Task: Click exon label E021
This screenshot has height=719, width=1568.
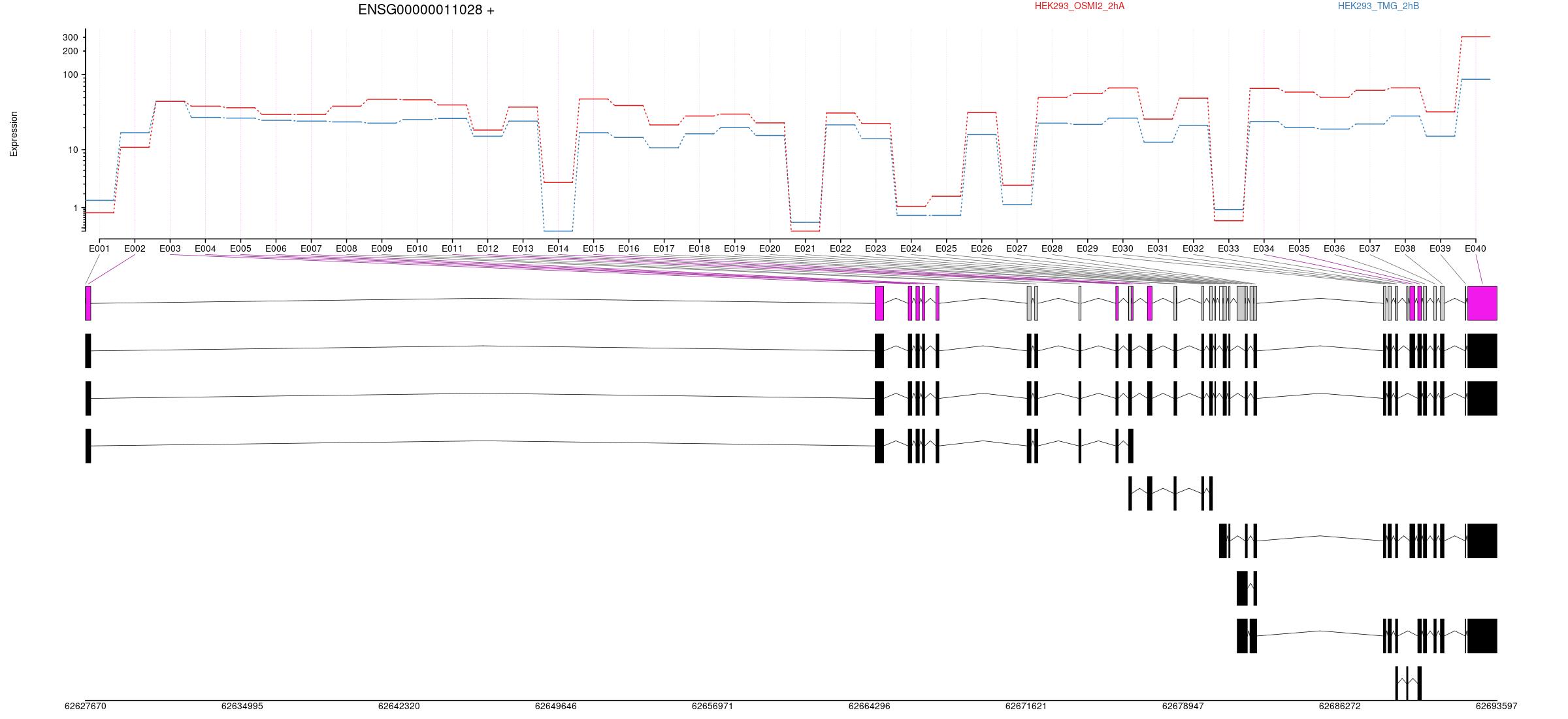Action: tap(805, 248)
